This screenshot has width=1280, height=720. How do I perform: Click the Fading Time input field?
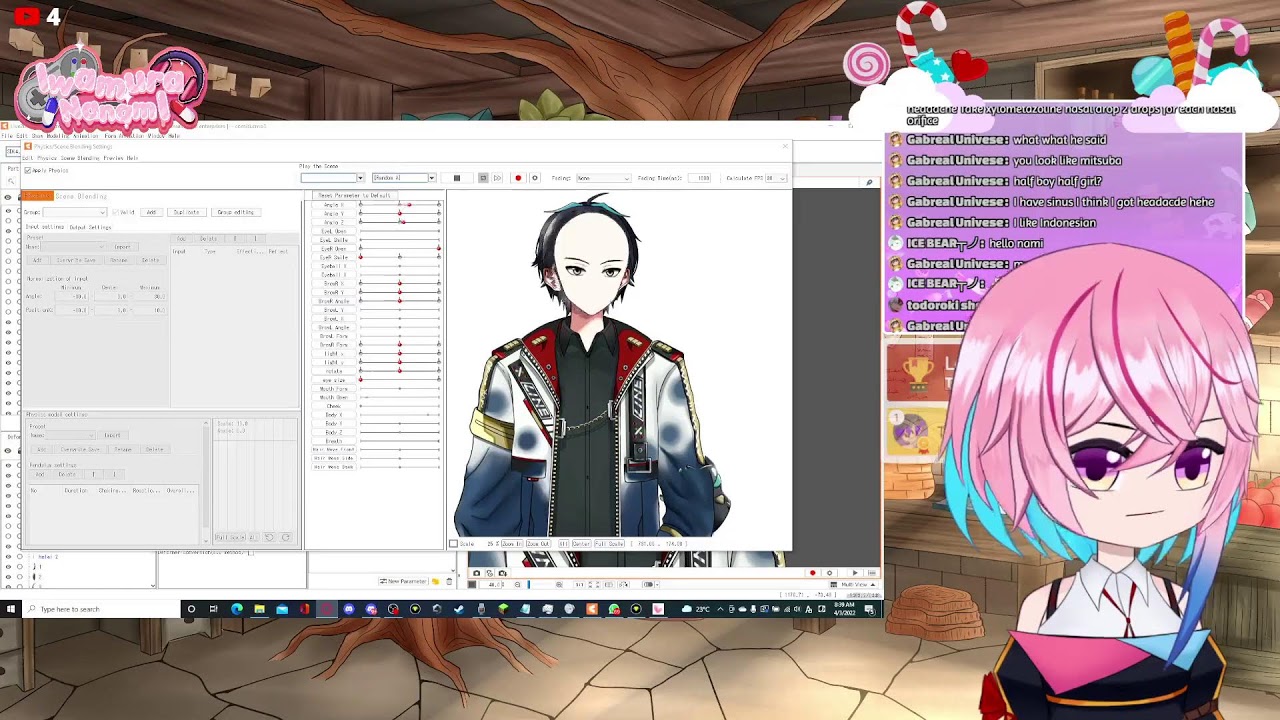[699, 178]
